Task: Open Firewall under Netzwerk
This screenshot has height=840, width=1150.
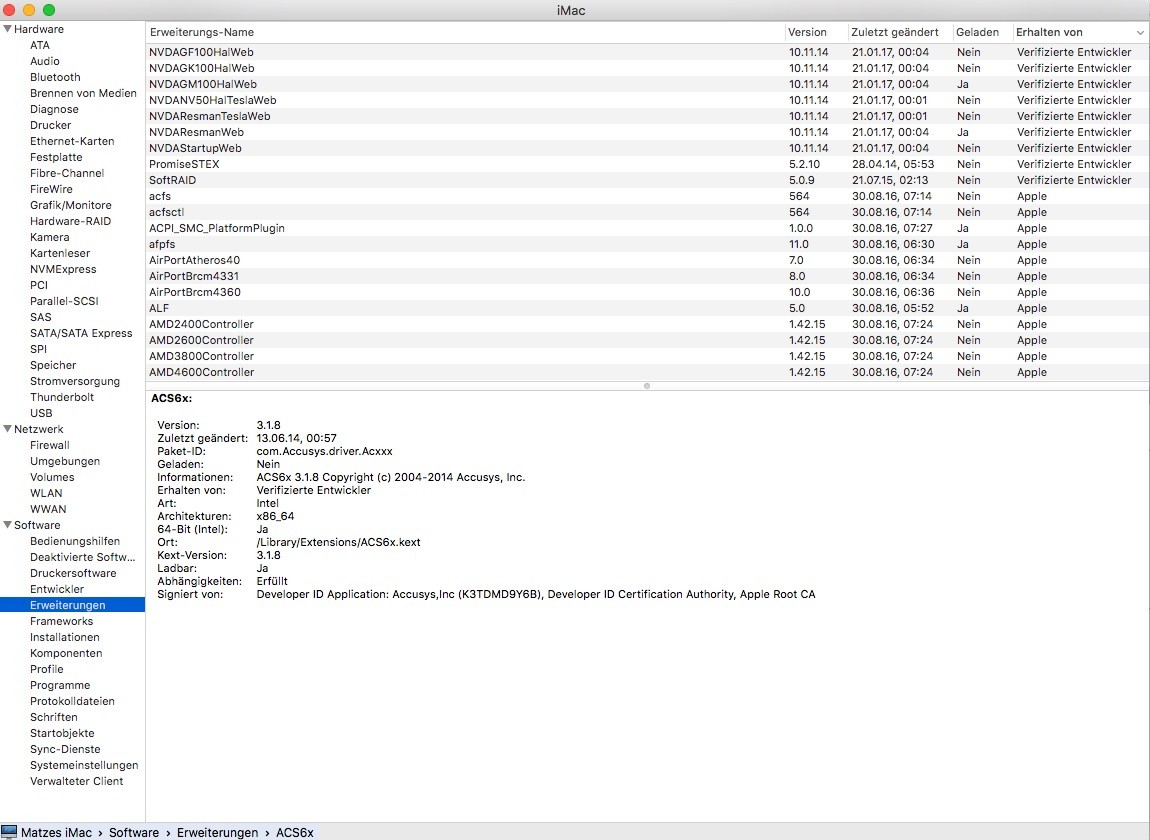Action: [x=50, y=445]
